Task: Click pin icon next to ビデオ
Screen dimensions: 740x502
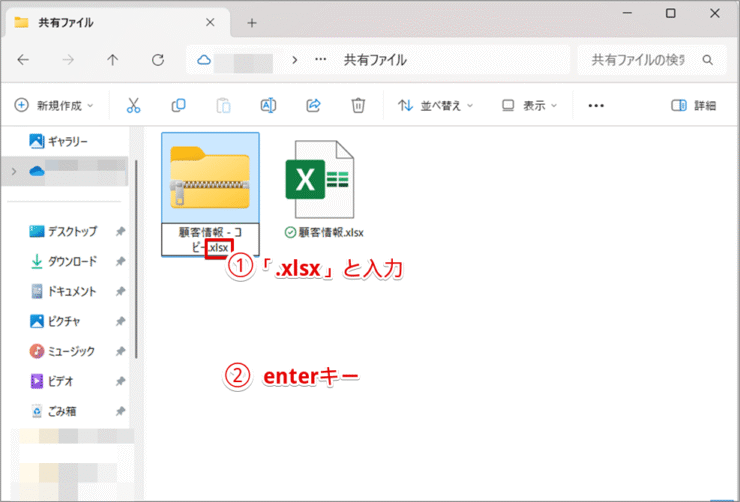Action: [120, 381]
